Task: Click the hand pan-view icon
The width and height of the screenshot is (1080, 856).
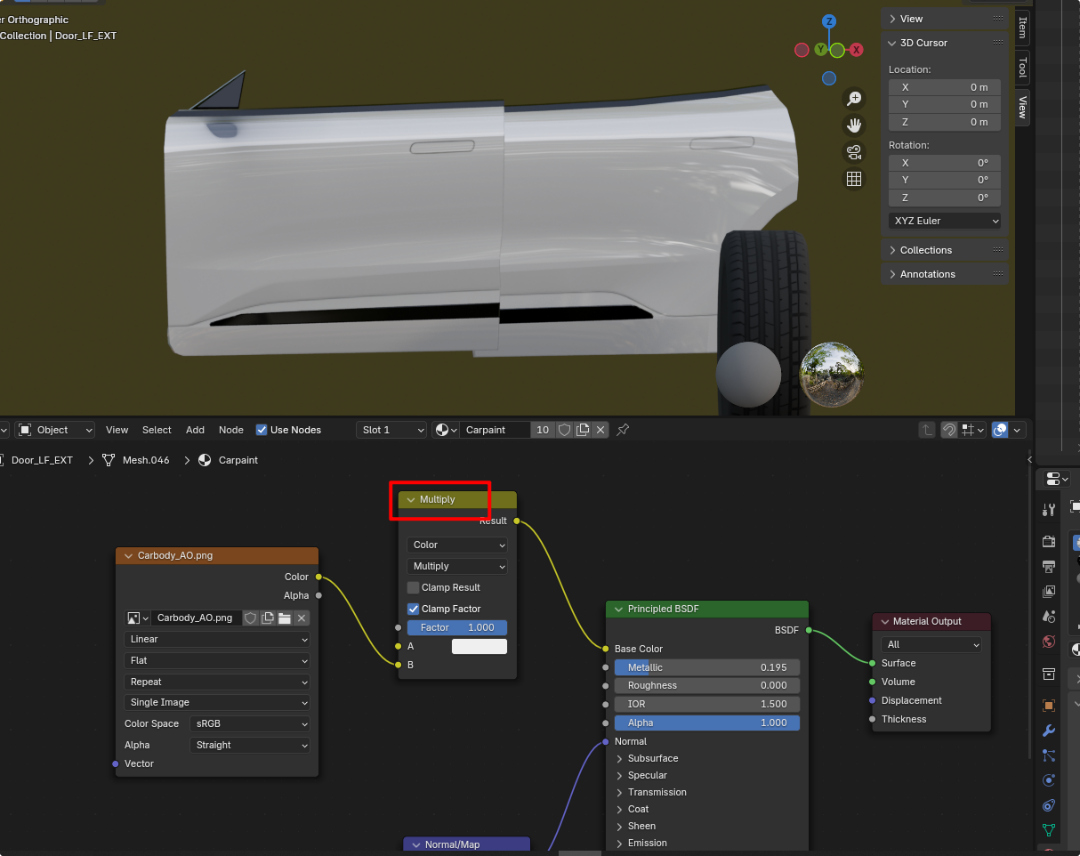Action: pyautogui.click(x=854, y=125)
